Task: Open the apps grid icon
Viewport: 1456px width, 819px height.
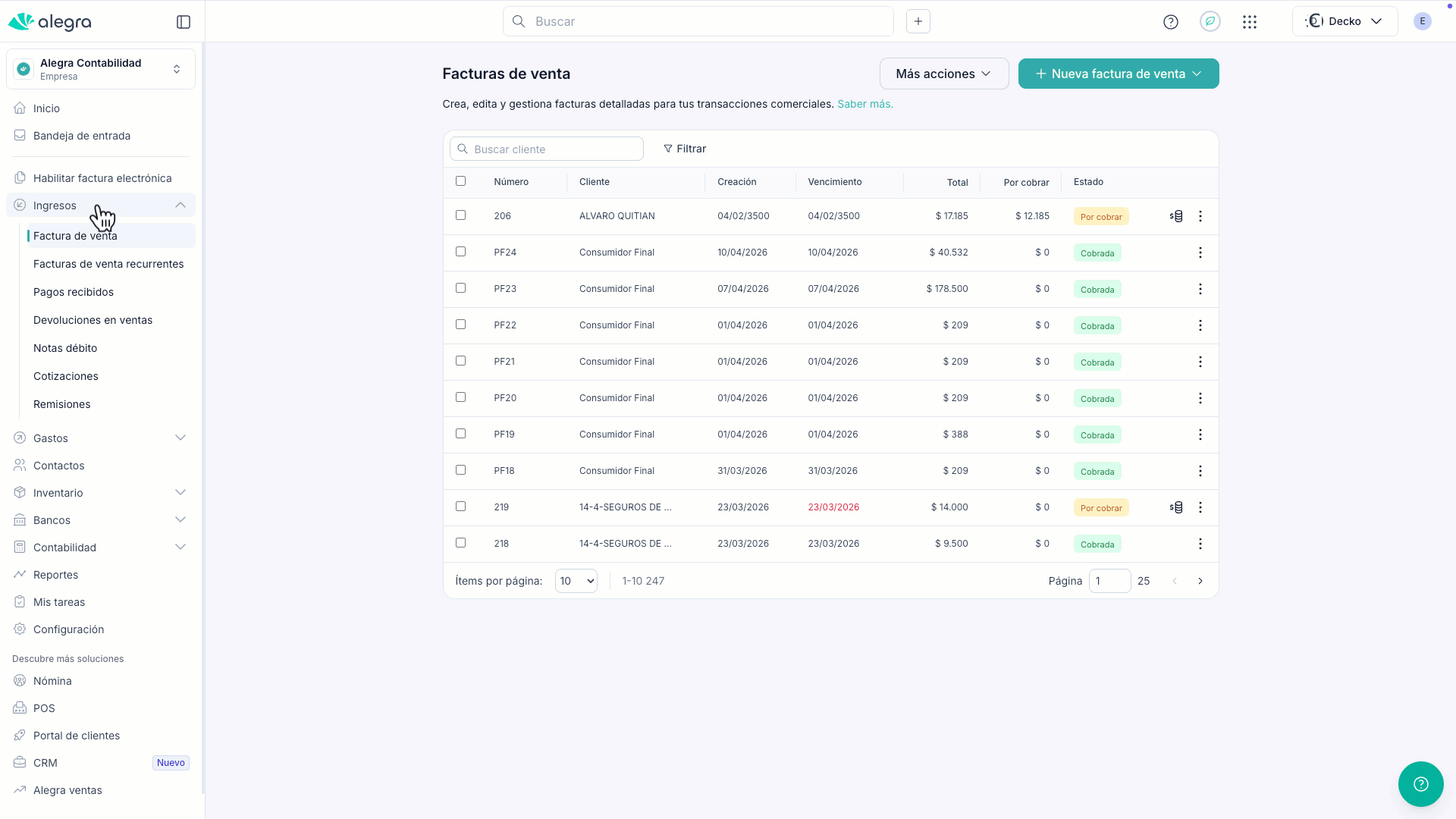Action: click(x=1250, y=22)
